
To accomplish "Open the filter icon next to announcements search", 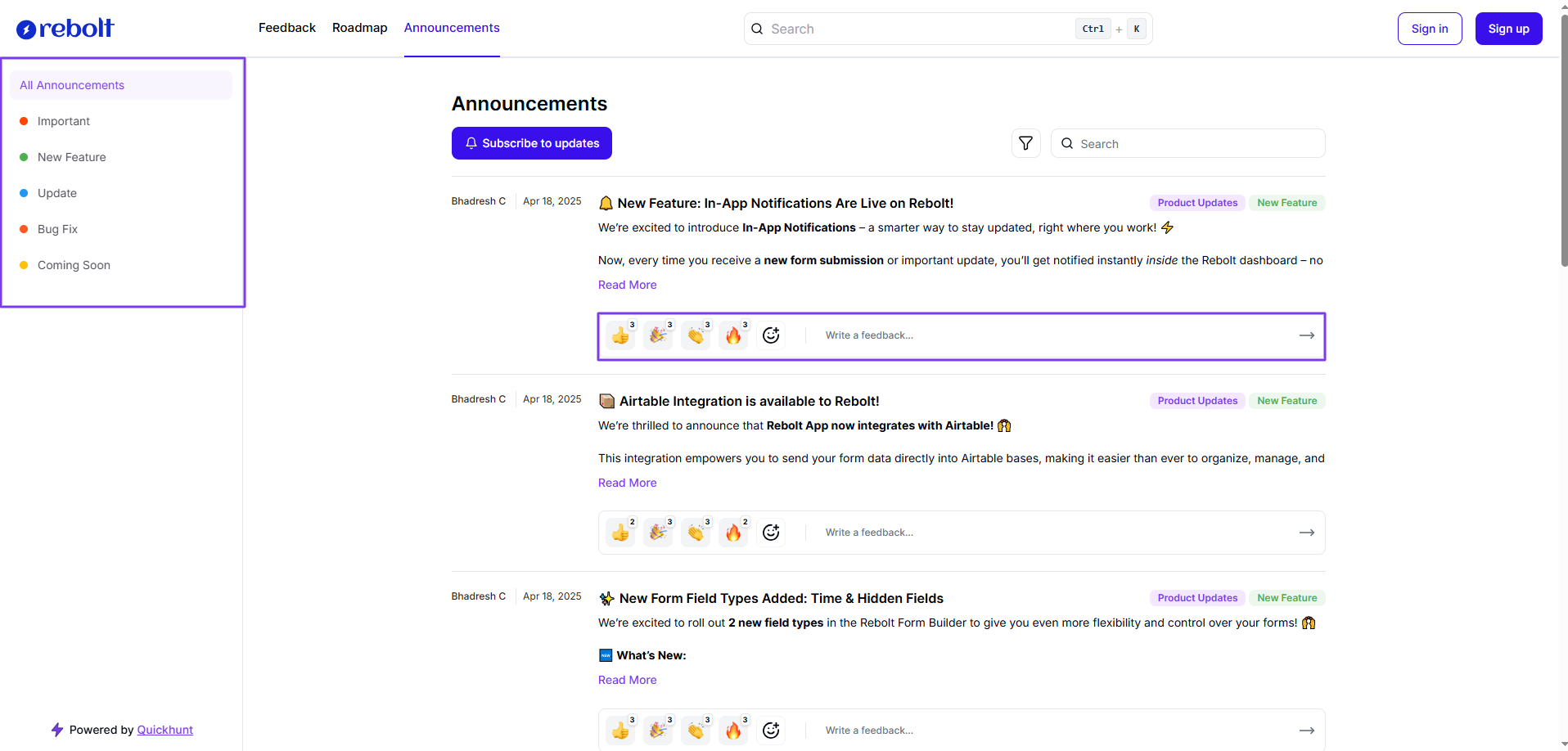I will 1025,143.
